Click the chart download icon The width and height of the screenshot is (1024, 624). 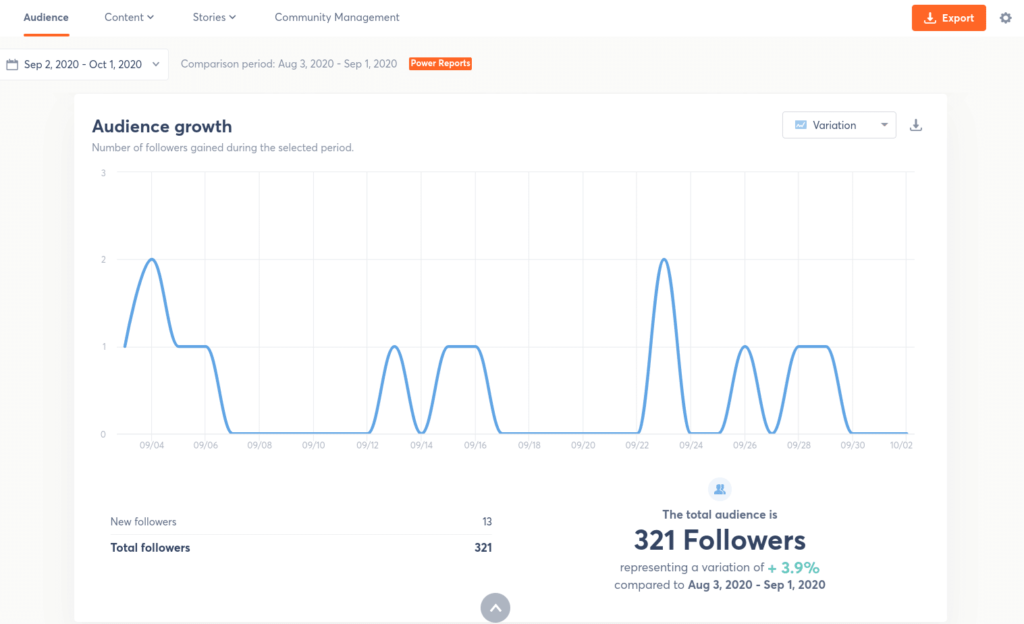(915, 125)
